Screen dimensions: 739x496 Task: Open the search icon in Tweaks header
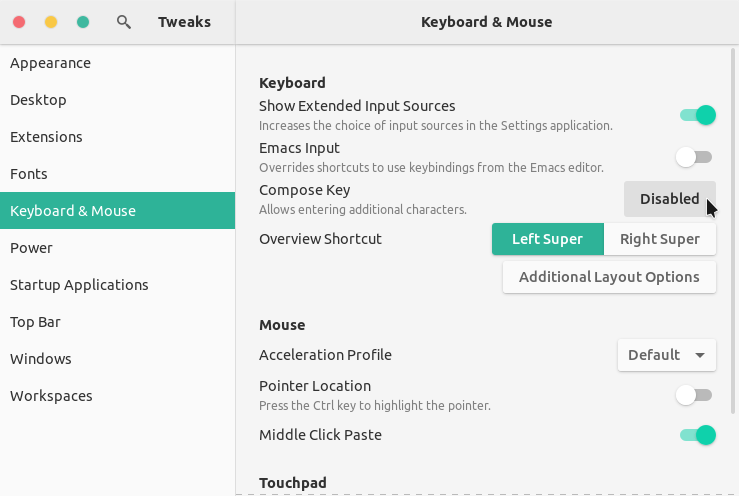124,22
